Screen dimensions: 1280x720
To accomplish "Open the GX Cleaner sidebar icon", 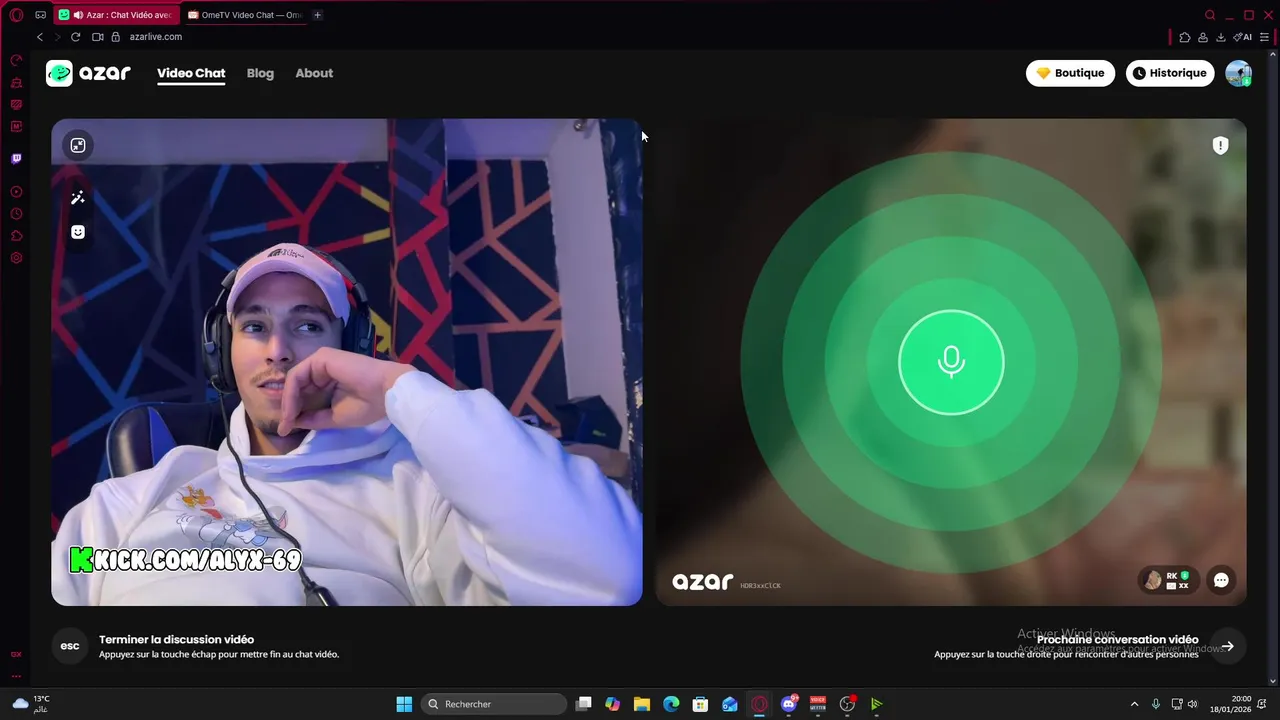I will [16, 83].
